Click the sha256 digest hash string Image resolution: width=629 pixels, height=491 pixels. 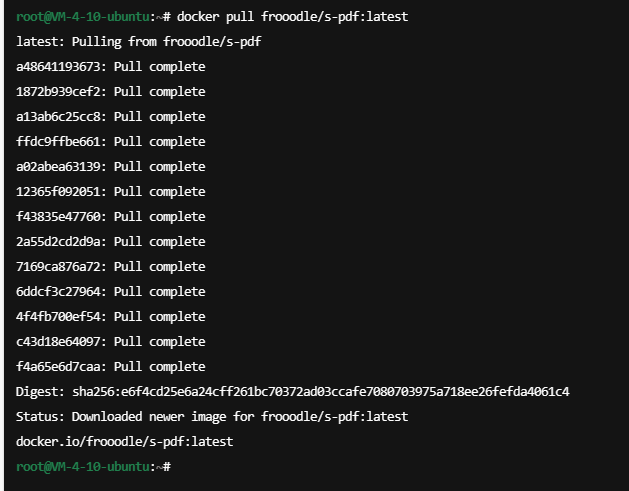(x=321, y=392)
